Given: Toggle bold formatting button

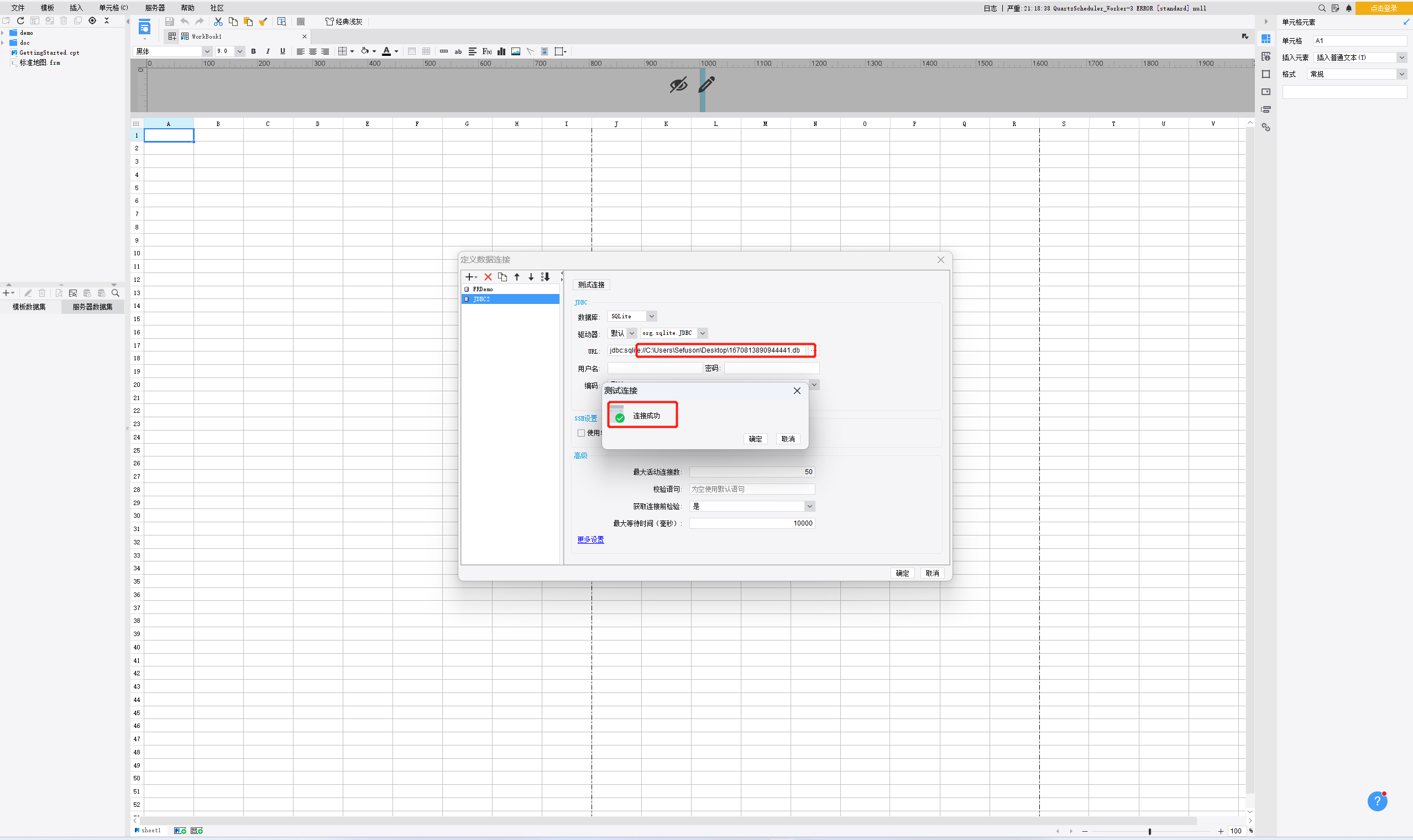Looking at the screenshot, I should coord(253,51).
